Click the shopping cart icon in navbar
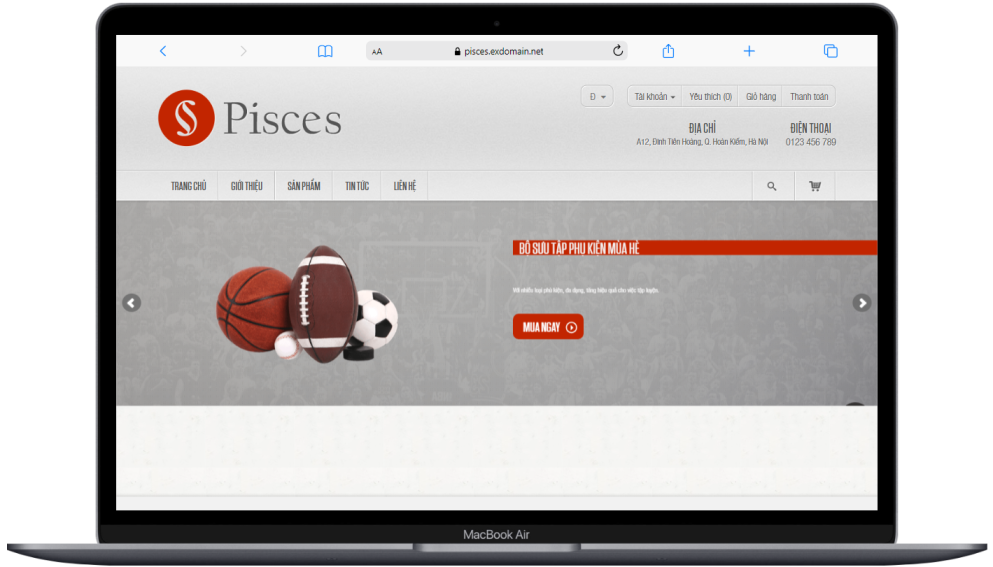 point(815,186)
